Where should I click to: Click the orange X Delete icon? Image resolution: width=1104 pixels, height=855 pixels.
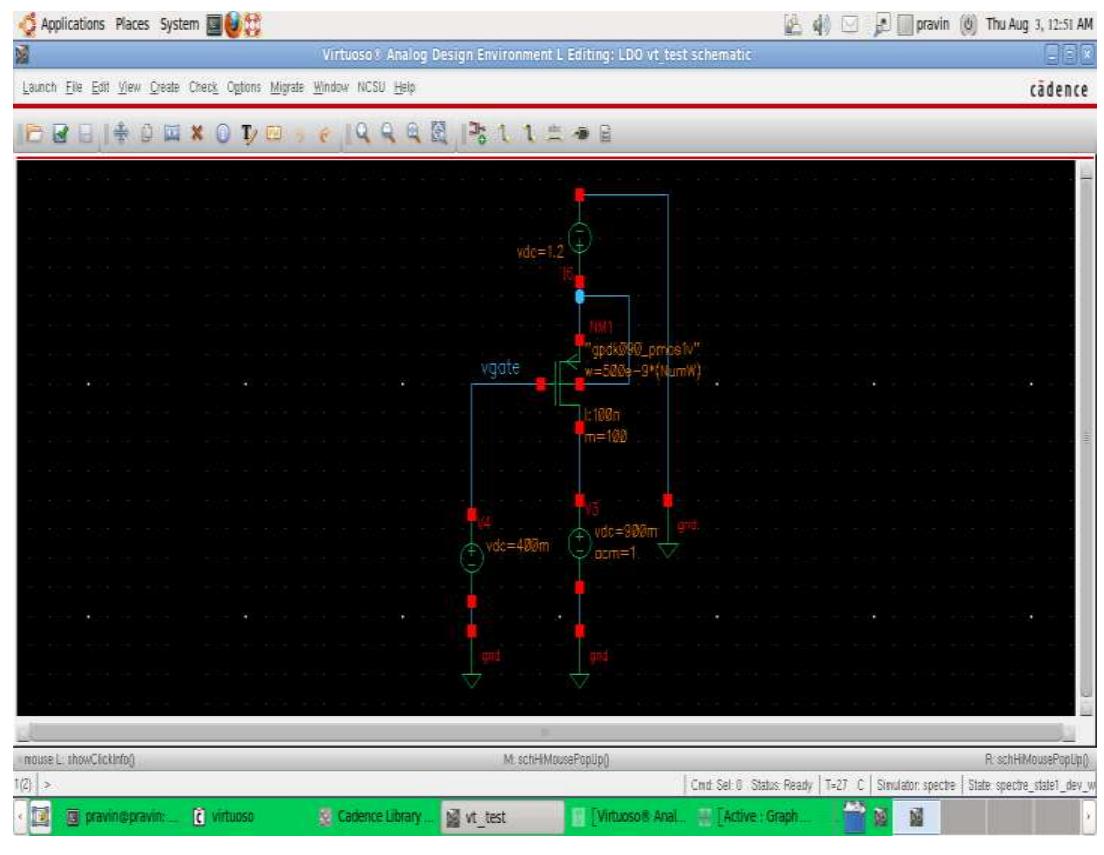coord(197,133)
